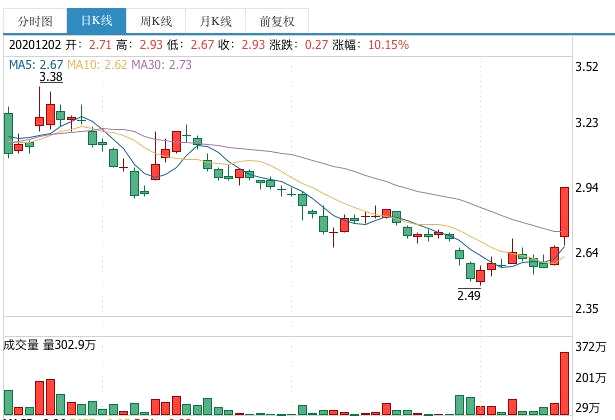The height and width of the screenshot is (420, 615).
Task: Click the 3.52 price axis label
Action: [x=588, y=67]
